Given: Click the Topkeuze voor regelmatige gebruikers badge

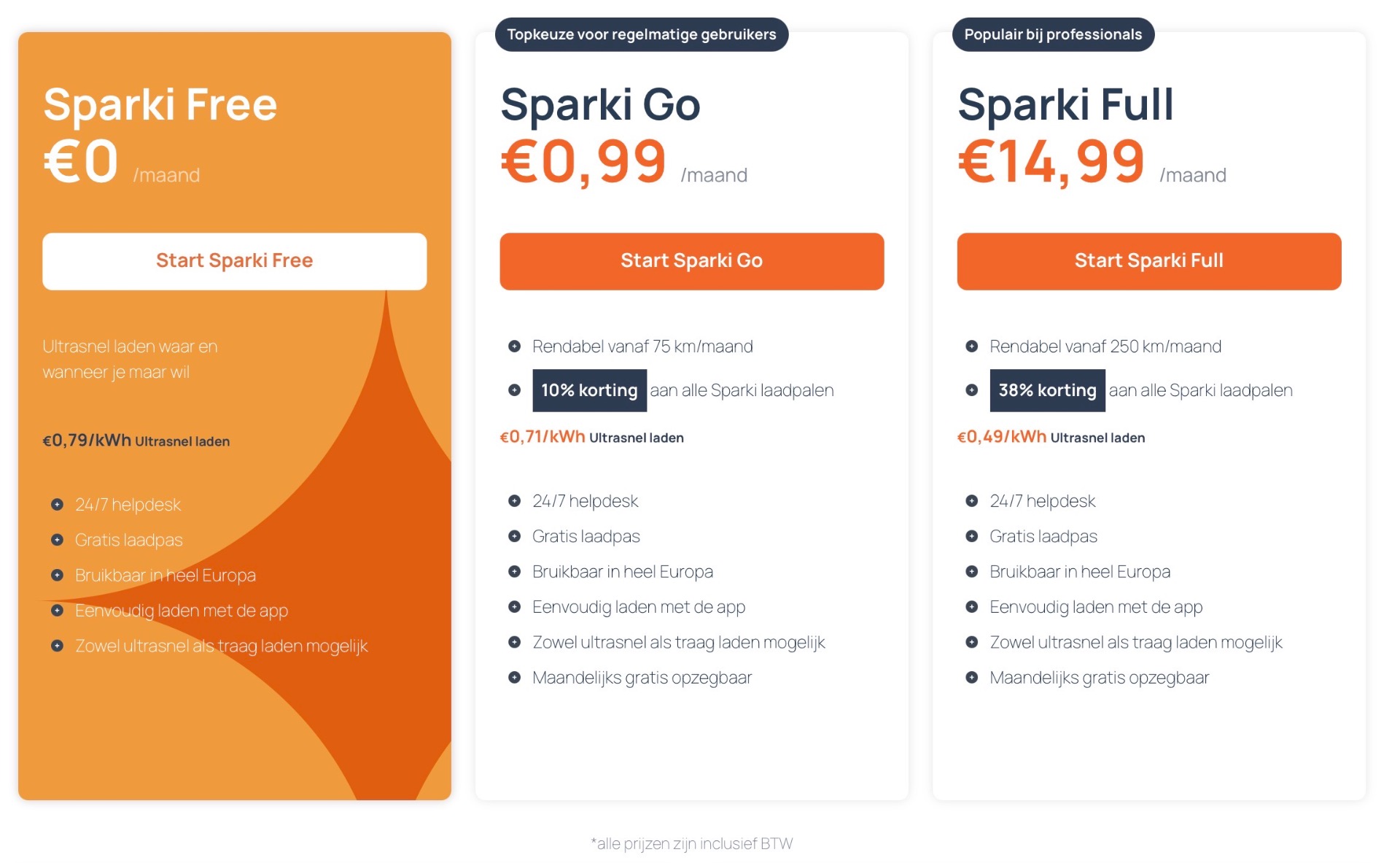Looking at the screenshot, I should (x=641, y=34).
